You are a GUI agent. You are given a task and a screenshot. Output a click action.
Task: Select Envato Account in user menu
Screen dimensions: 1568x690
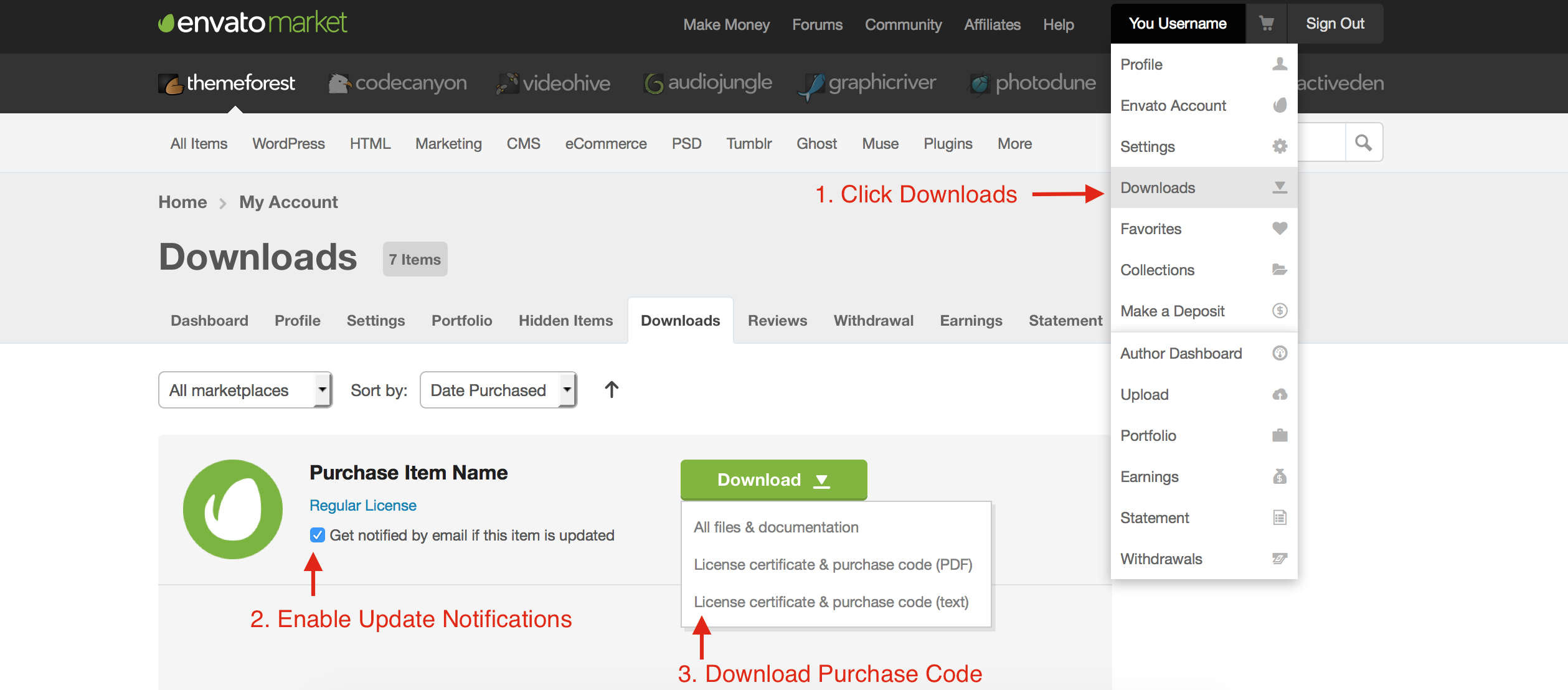(1204, 105)
